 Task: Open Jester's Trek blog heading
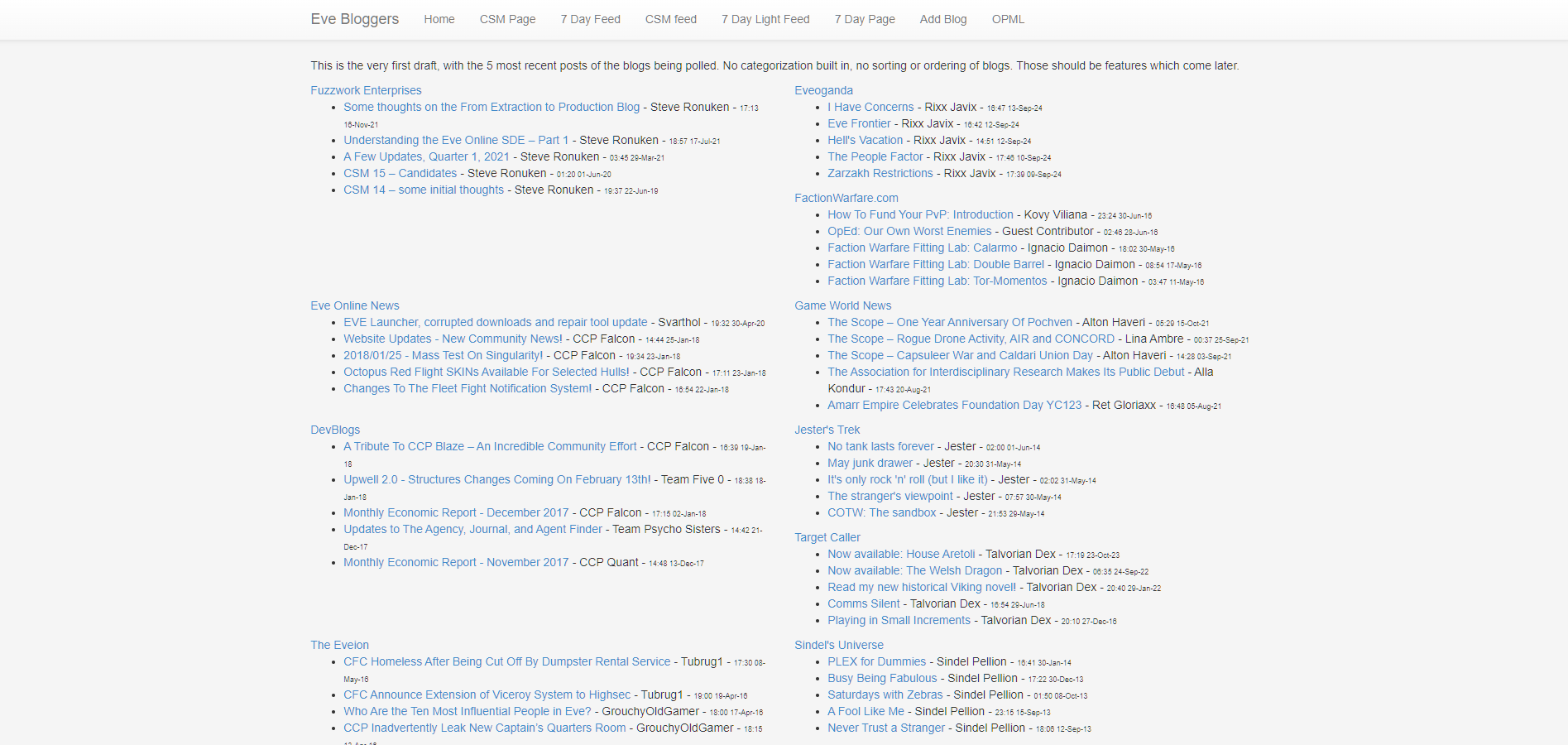[x=827, y=430]
